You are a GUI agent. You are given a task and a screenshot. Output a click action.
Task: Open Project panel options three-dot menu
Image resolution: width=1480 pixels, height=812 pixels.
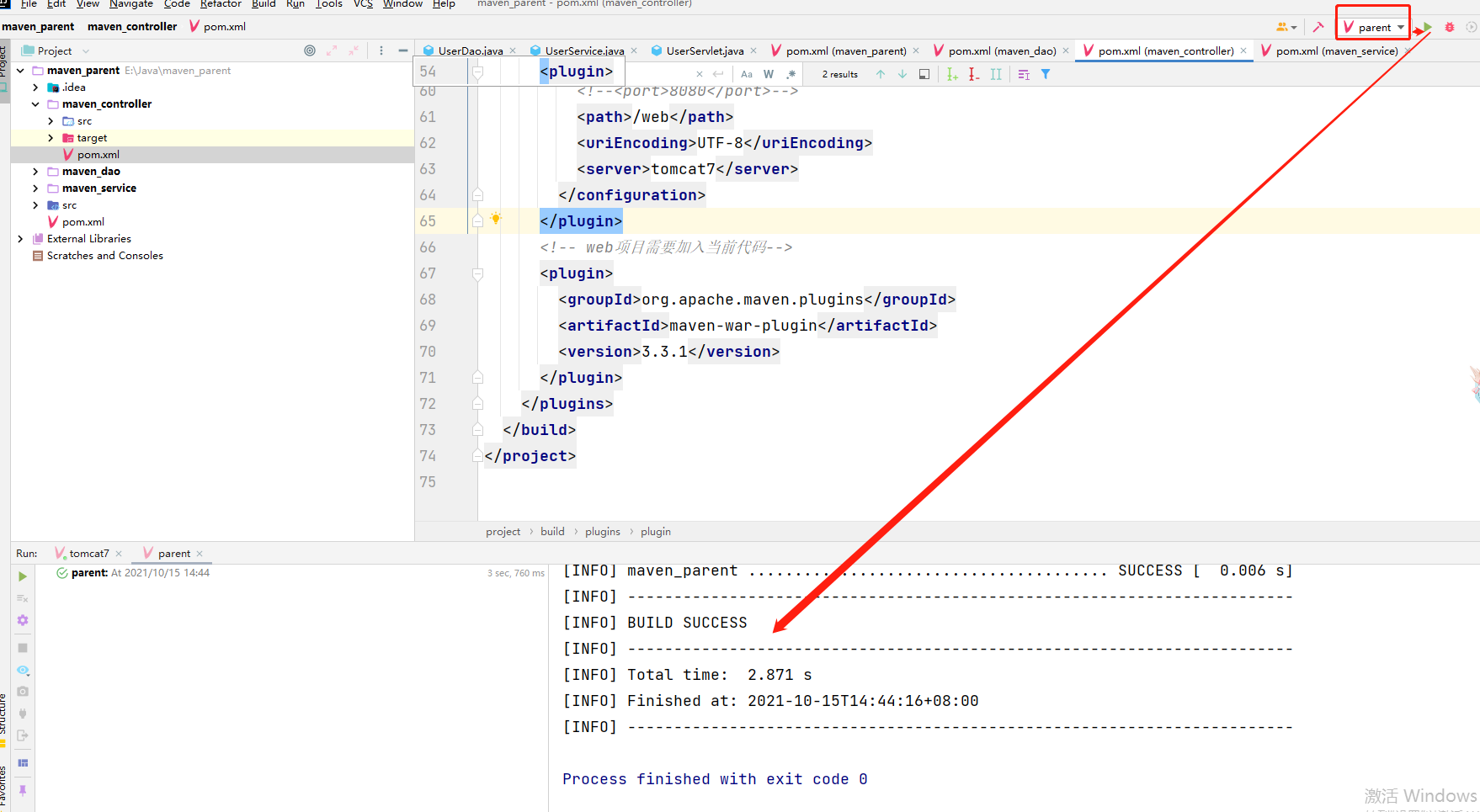[381, 50]
